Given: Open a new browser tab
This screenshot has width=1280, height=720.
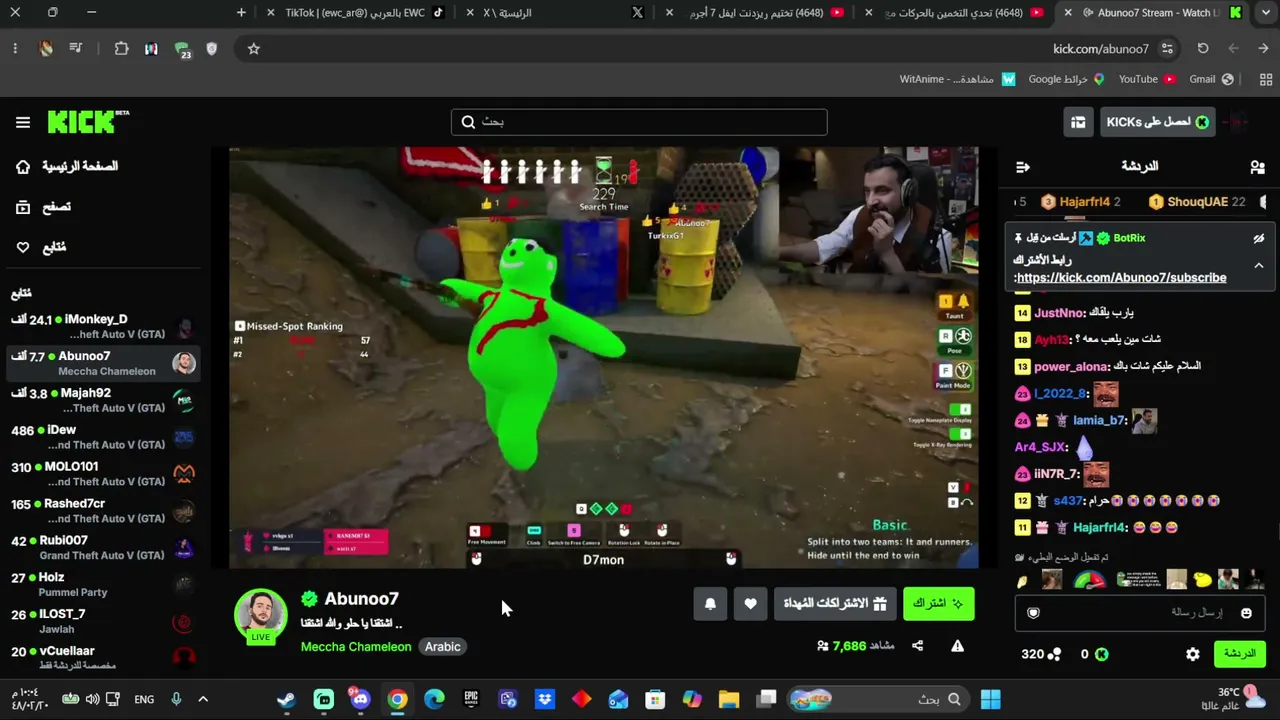Looking at the screenshot, I should (x=241, y=13).
